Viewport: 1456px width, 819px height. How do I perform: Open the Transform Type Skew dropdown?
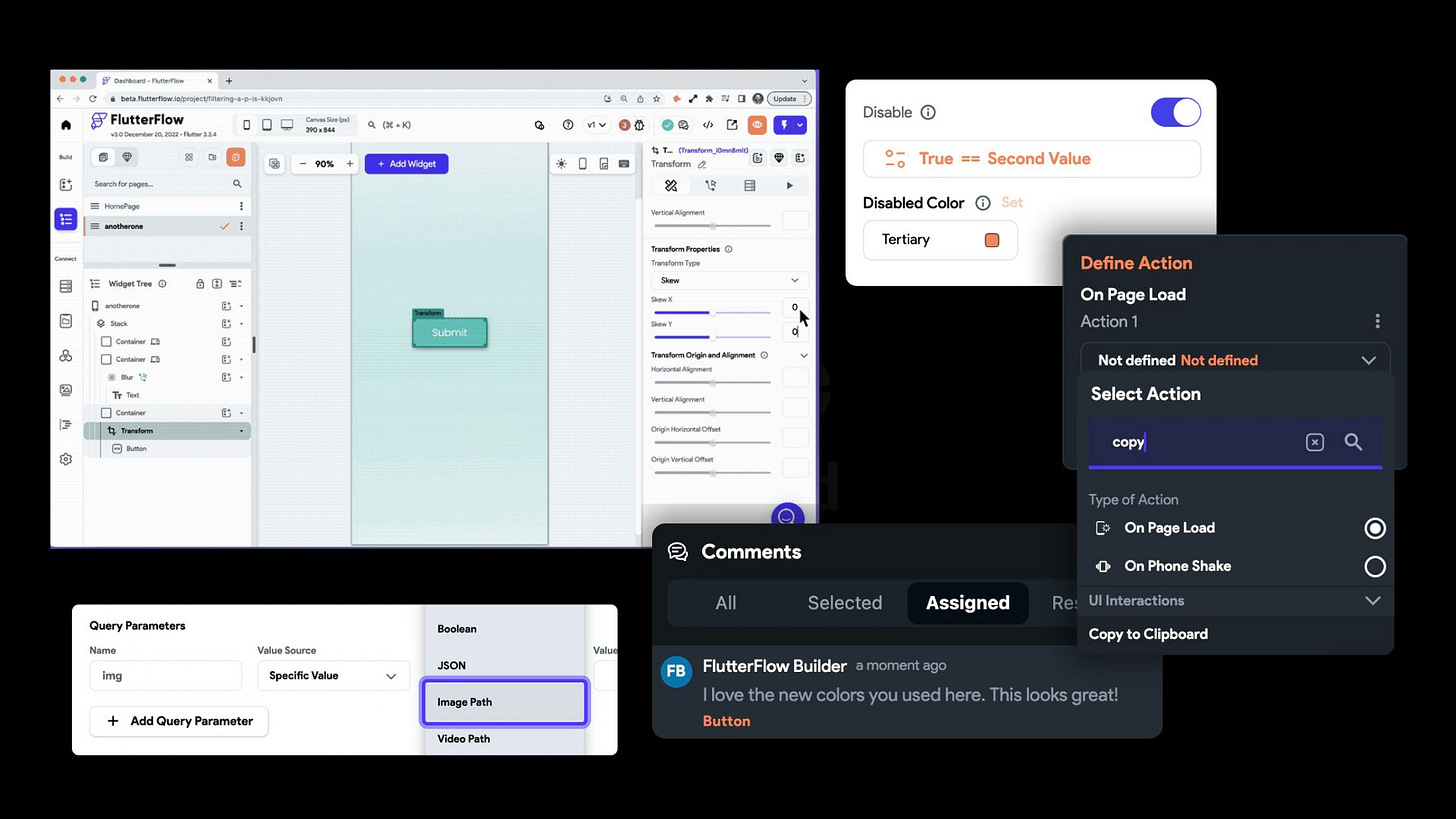(x=729, y=280)
